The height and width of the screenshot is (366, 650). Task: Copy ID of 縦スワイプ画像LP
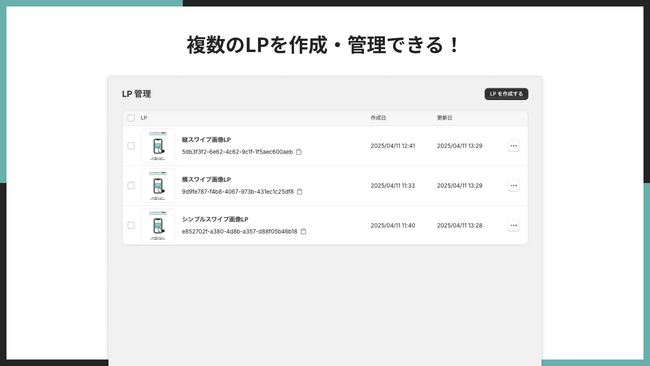click(x=298, y=152)
